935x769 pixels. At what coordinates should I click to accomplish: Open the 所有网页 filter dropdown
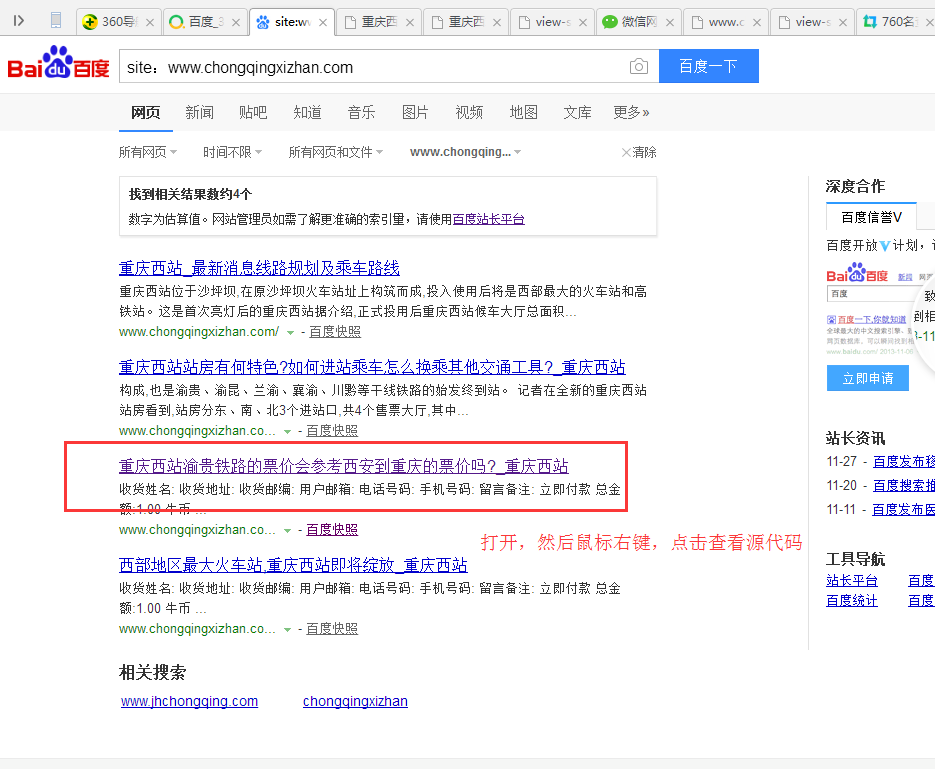[148, 152]
